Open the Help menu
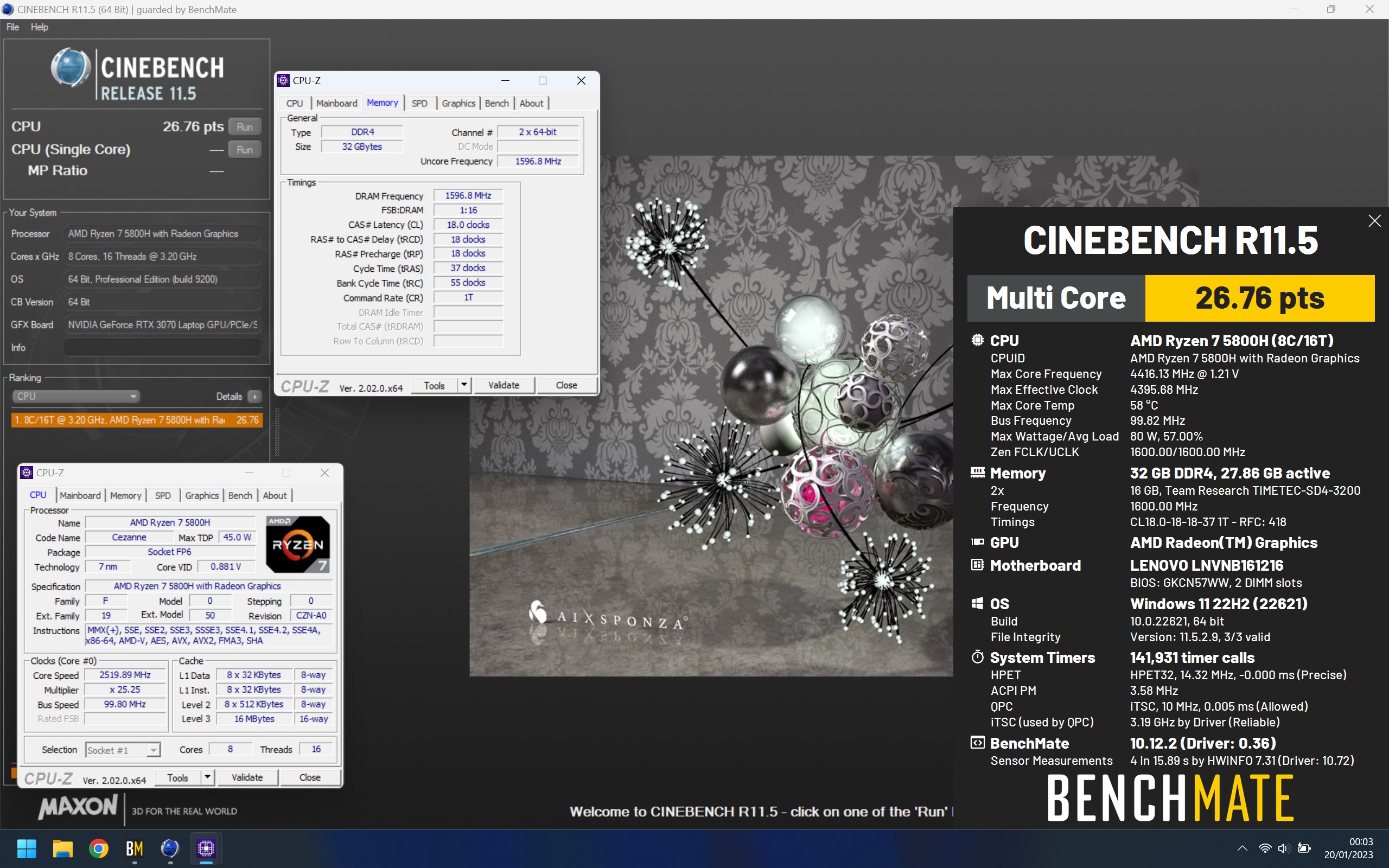The width and height of the screenshot is (1389, 868). click(x=39, y=27)
